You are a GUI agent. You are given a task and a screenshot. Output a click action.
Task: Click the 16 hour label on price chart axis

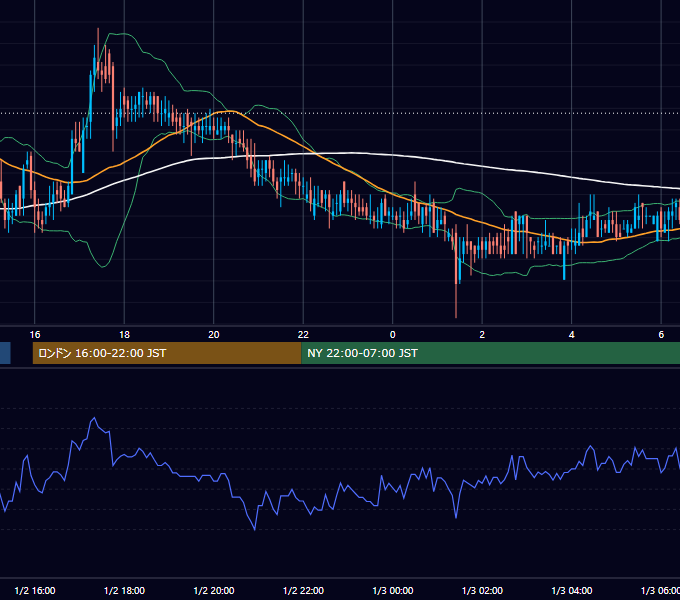click(x=35, y=335)
